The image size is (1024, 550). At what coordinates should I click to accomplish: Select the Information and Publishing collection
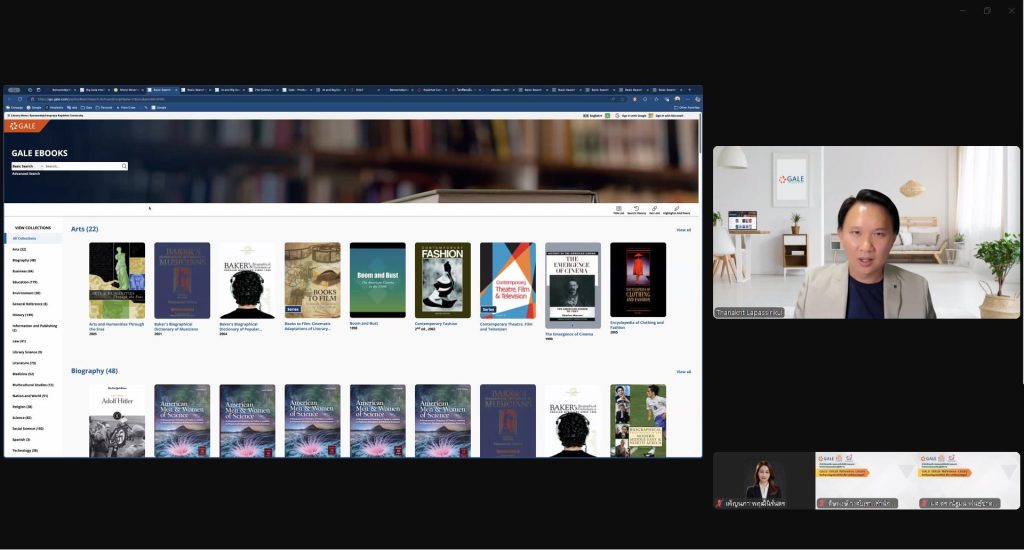point(35,327)
